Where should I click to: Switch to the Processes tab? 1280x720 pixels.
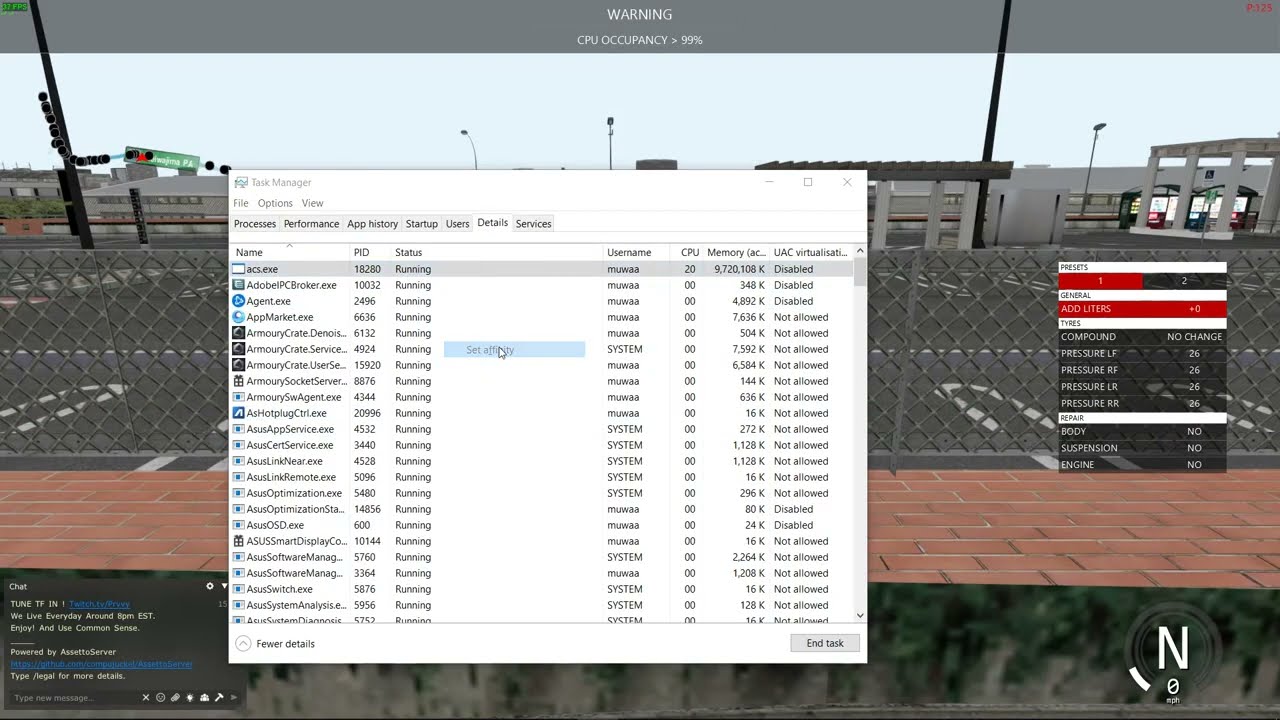255,224
